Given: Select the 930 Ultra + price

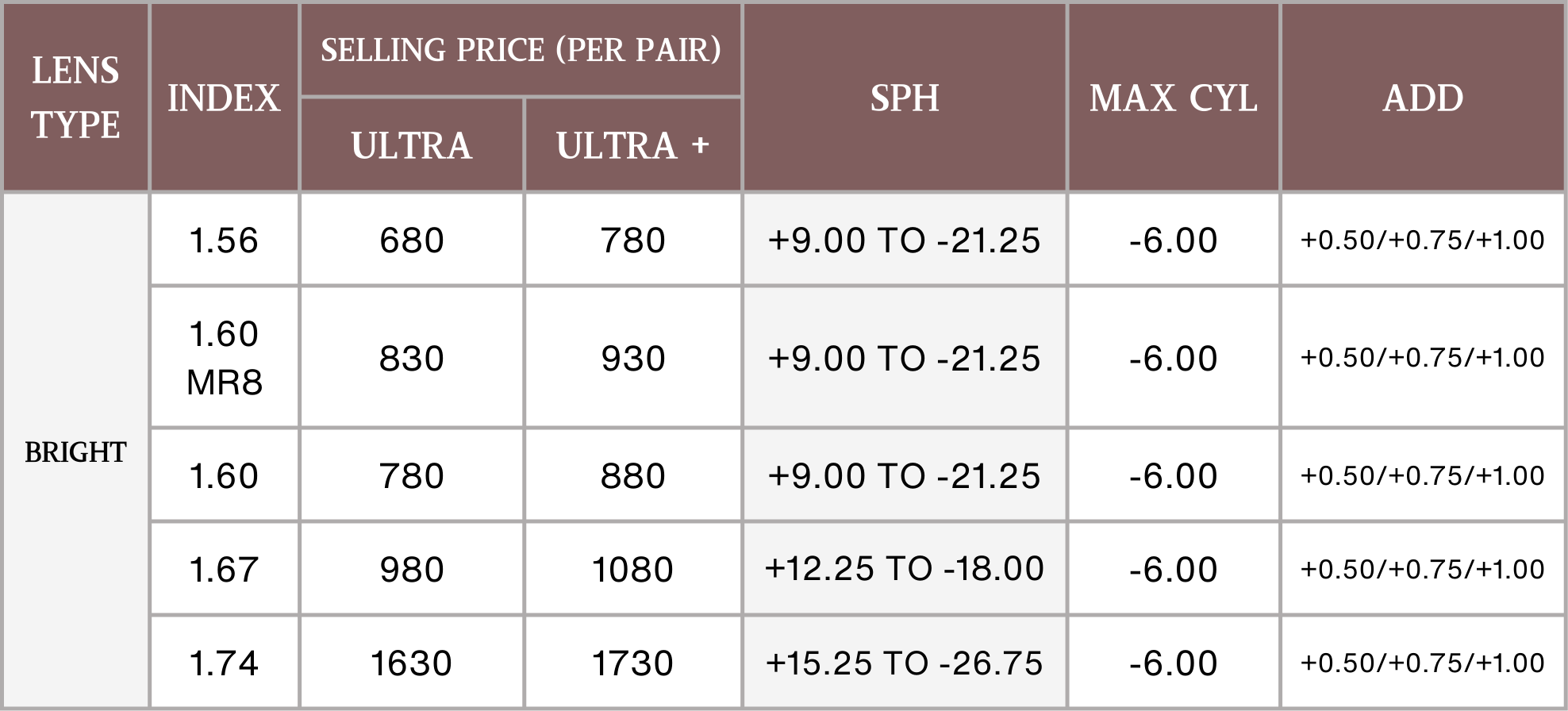Looking at the screenshot, I should tap(632, 357).
